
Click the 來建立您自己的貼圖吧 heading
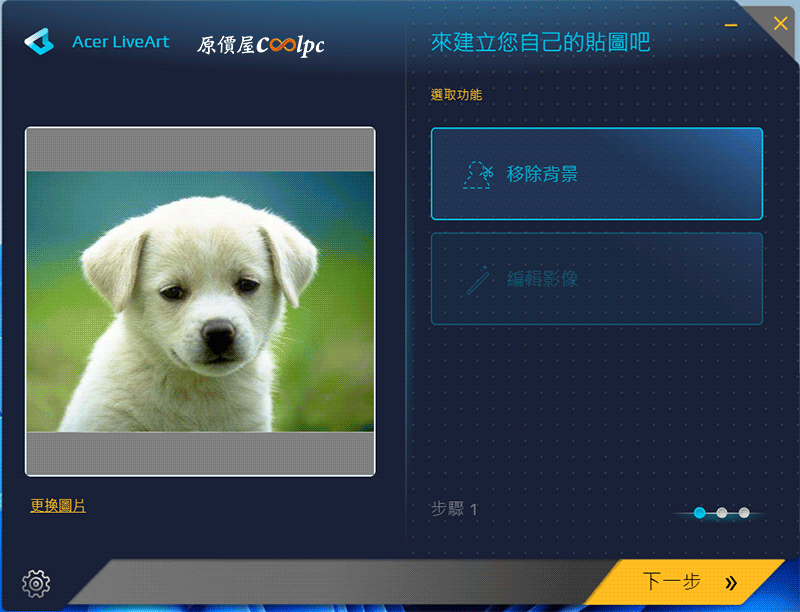pyautogui.click(x=540, y=42)
